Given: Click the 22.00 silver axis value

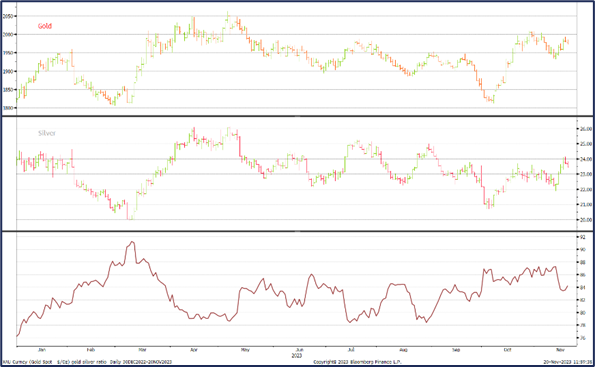Looking at the screenshot, I should [586, 189].
